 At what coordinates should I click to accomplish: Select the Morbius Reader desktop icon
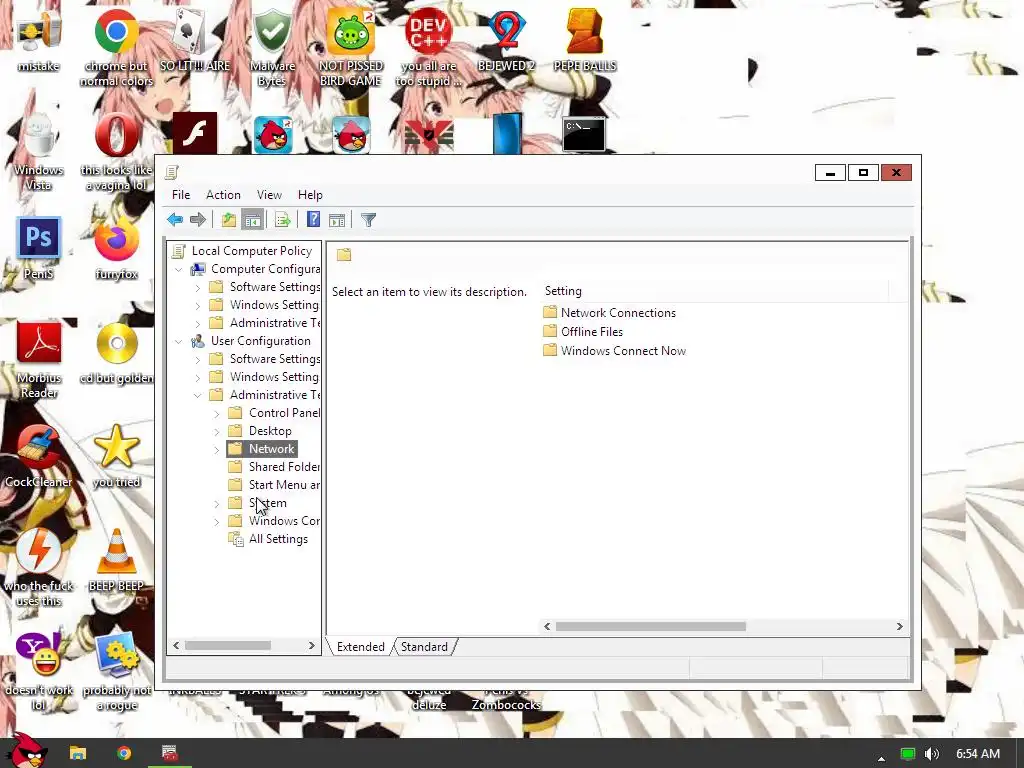tap(39, 359)
